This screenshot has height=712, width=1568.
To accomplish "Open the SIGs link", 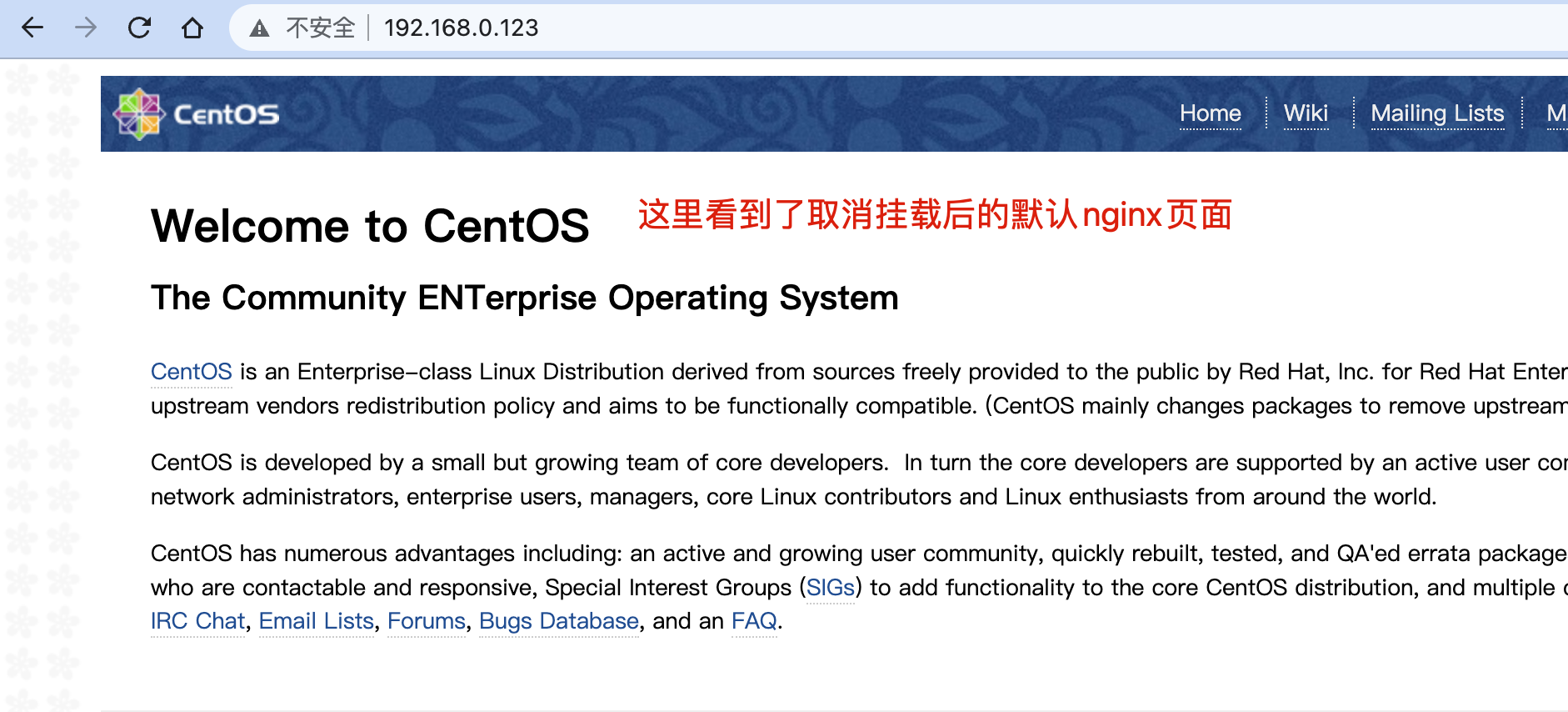I will [830, 588].
